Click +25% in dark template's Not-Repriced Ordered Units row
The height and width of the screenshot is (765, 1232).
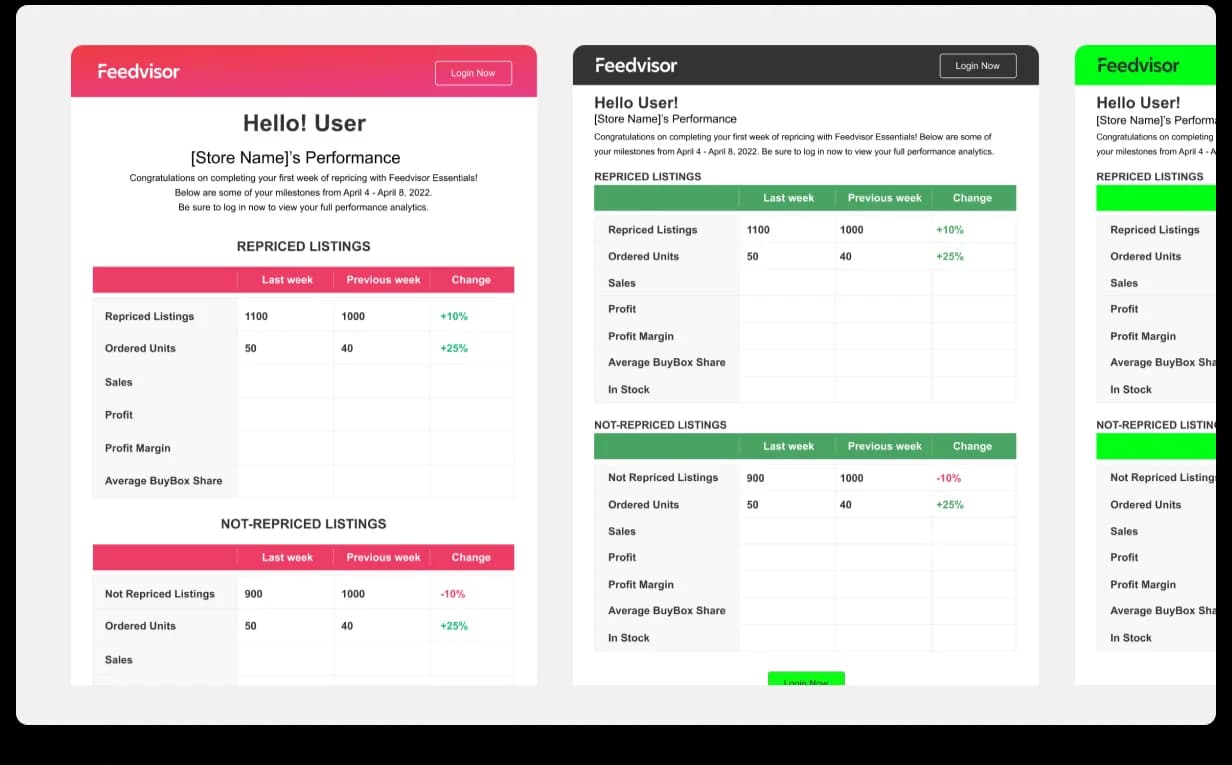pyautogui.click(x=950, y=505)
